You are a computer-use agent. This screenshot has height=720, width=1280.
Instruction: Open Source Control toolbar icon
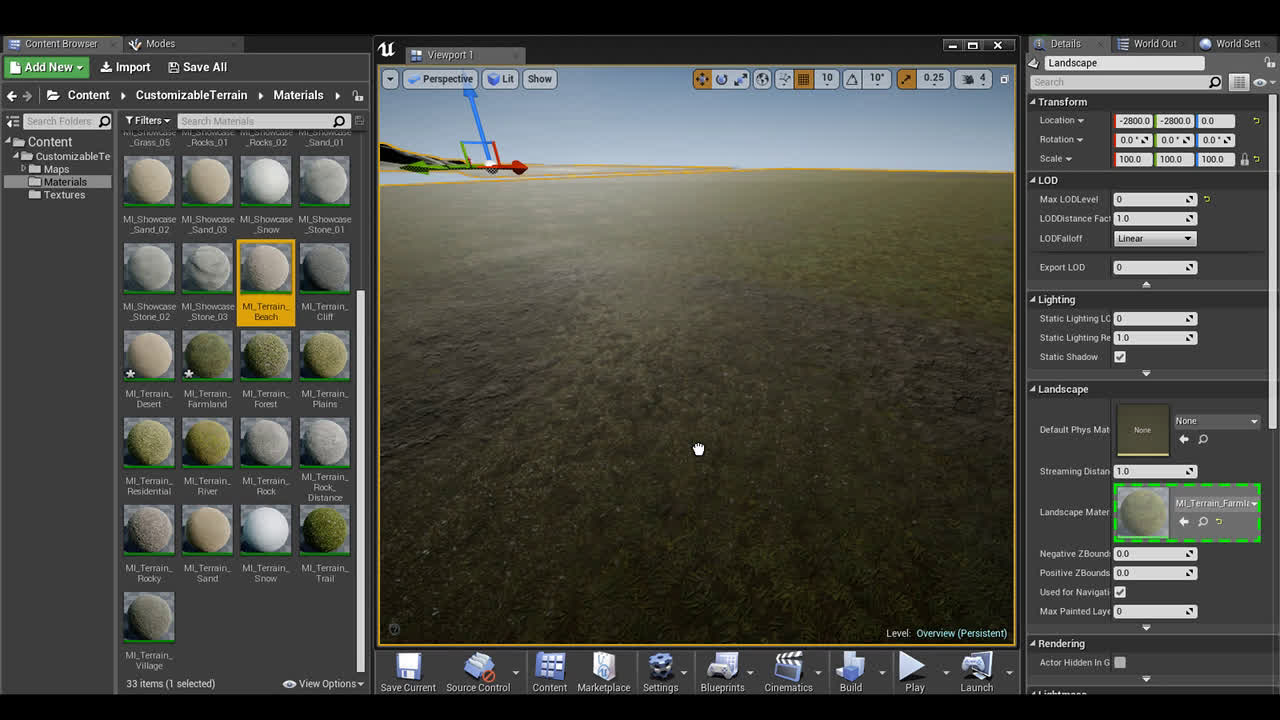(478, 667)
